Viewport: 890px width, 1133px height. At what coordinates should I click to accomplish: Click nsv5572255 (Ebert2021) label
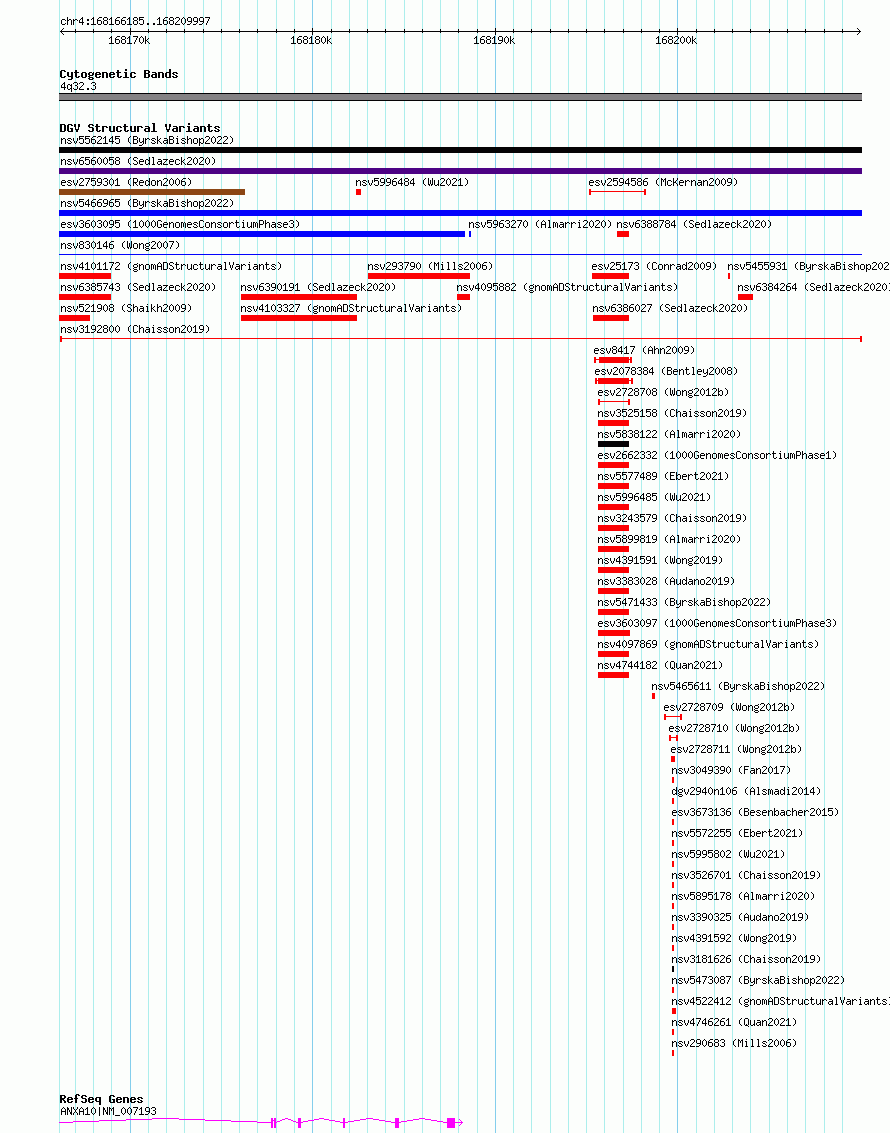pyautogui.click(x=737, y=832)
